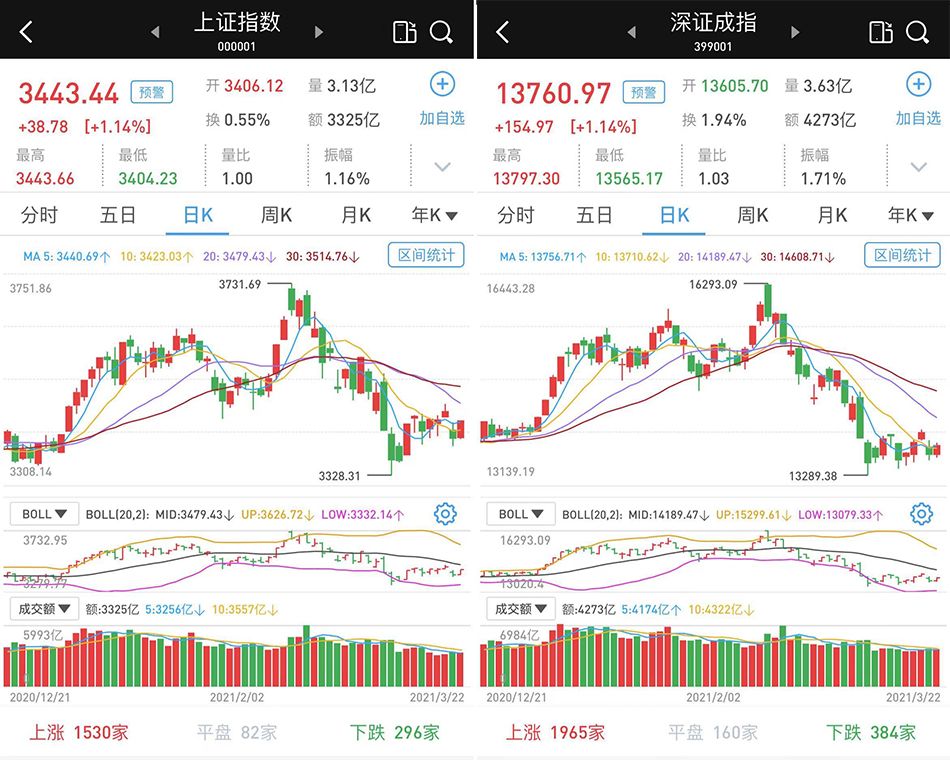Switch to the 分时 tab on 上证指数
This screenshot has width=950, height=760.
38,215
